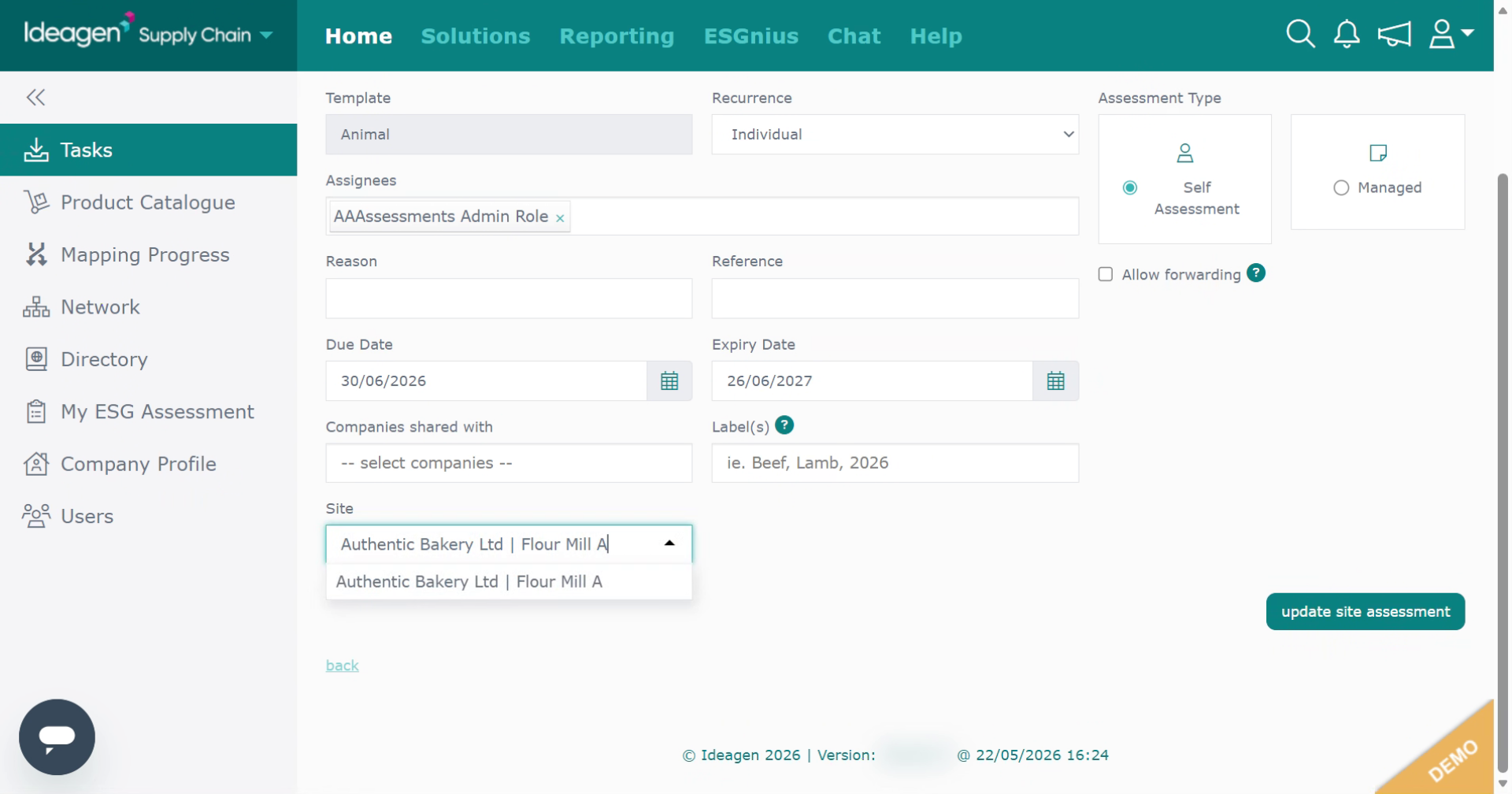Screen dimensions: 1512x794
Task: Click the Assignees field empty area
Action: pos(823,216)
